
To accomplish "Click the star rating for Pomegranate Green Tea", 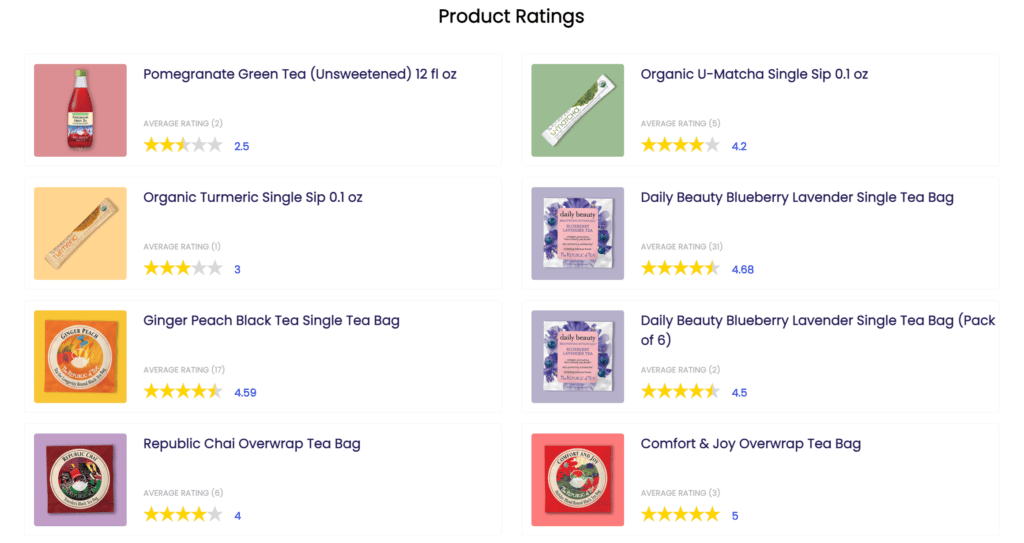I will click(x=183, y=145).
